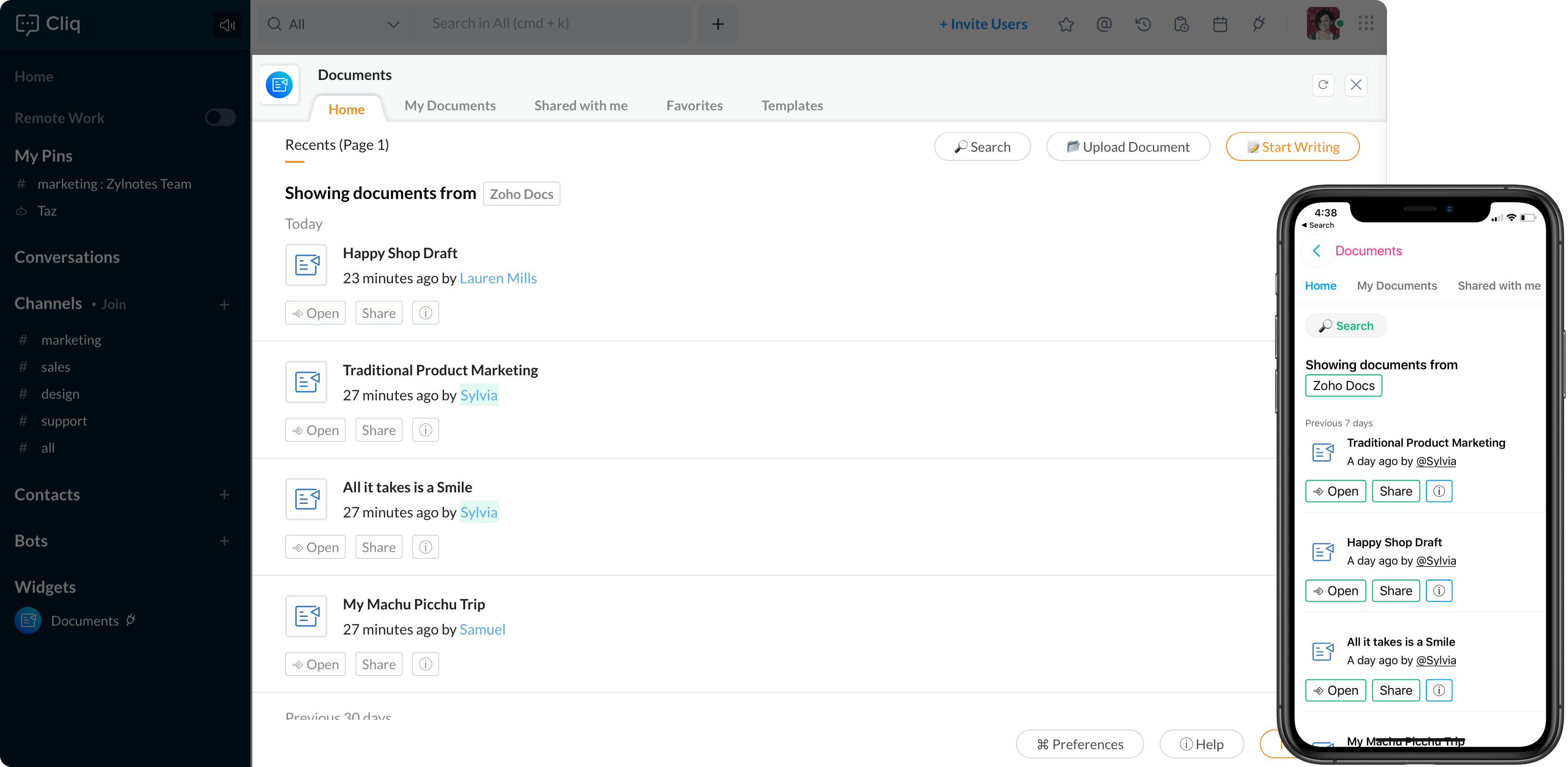
Task: Scroll down to Previous 30 days section
Action: click(338, 717)
